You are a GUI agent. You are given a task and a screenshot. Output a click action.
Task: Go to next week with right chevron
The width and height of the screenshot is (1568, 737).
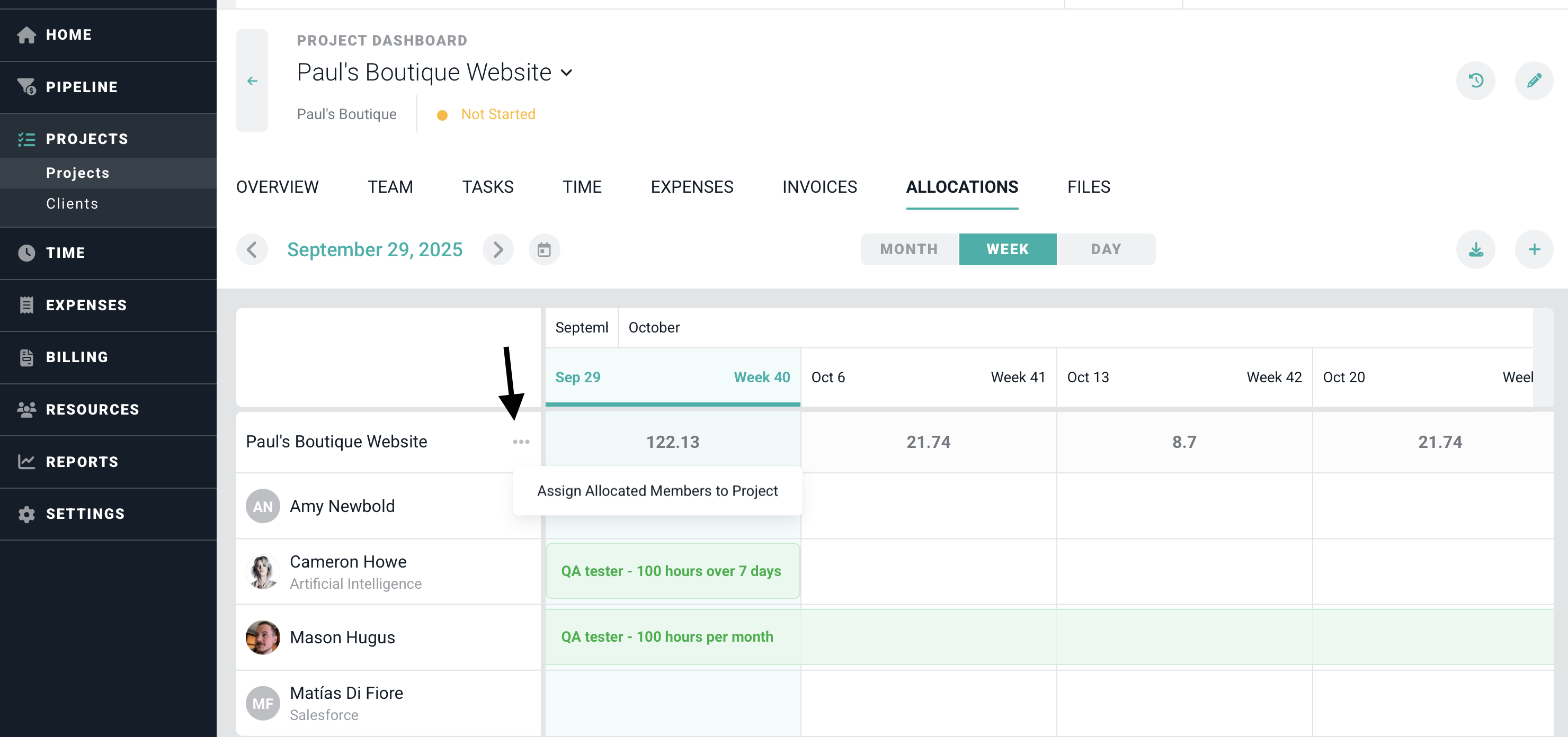(x=498, y=249)
